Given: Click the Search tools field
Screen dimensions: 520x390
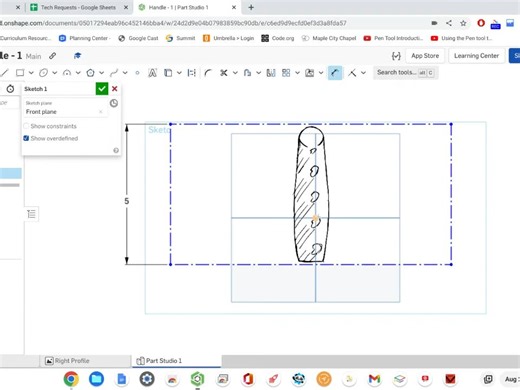Looking at the screenshot, I should [x=405, y=72].
